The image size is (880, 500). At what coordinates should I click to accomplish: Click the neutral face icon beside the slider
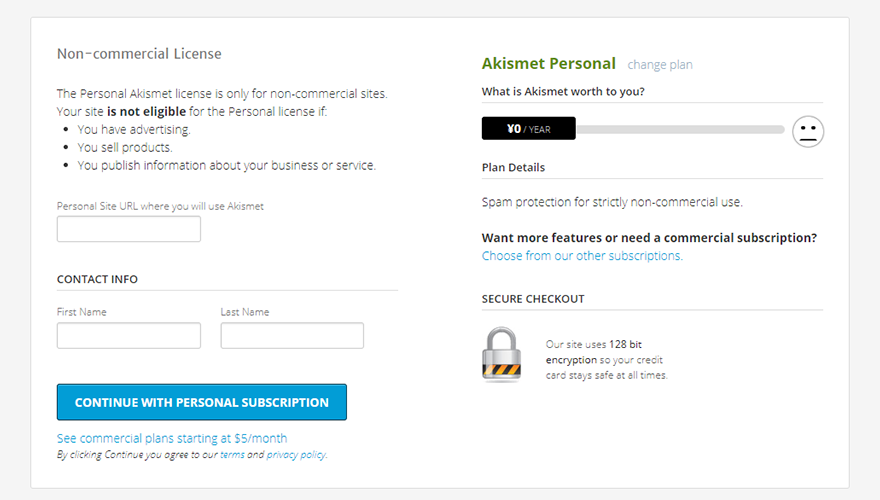(808, 131)
